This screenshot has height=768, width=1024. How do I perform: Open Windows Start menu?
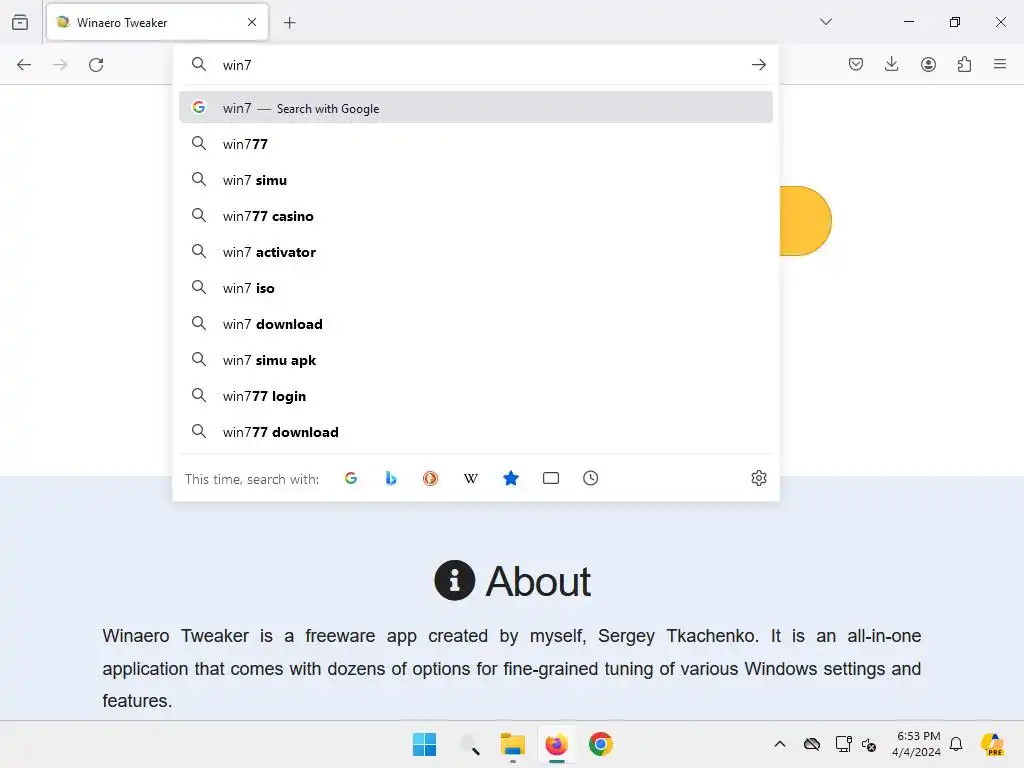click(x=424, y=744)
